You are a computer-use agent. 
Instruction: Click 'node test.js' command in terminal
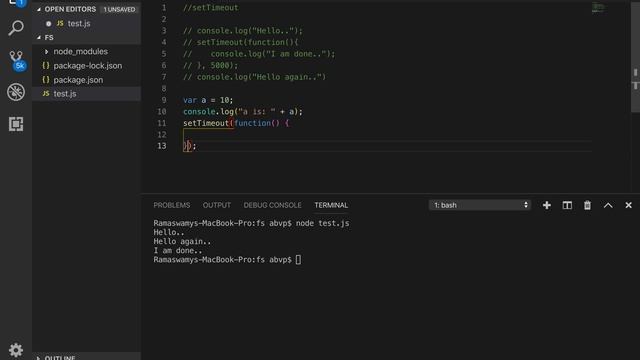tap(322, 223)
